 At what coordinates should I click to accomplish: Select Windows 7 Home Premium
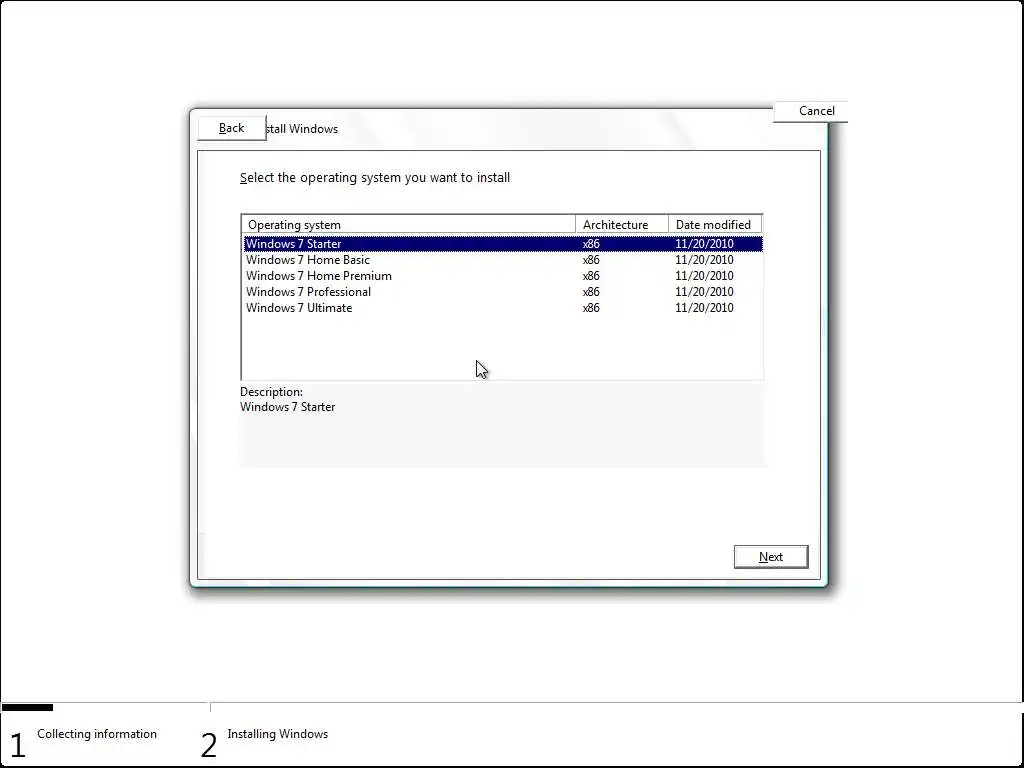coord(503,276)
